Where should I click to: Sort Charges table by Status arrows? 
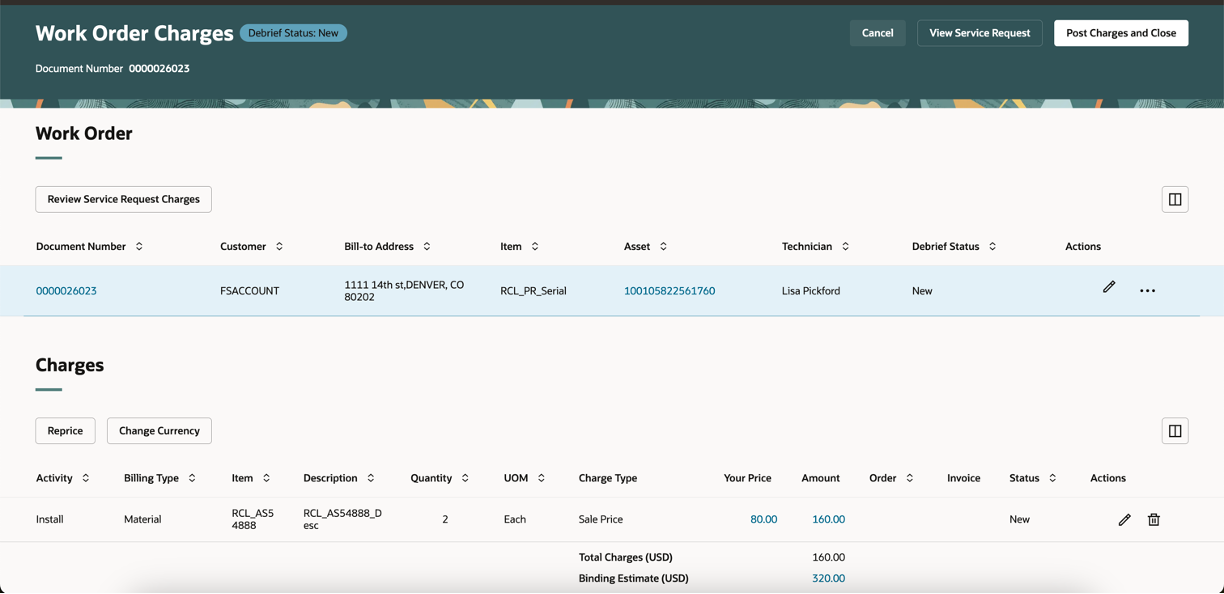click(x=1052, y=478)
